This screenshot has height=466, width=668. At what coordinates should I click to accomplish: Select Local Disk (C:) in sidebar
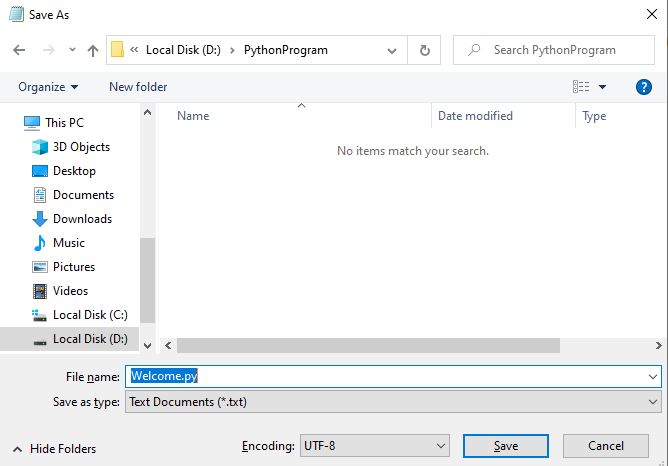[90, 315]
